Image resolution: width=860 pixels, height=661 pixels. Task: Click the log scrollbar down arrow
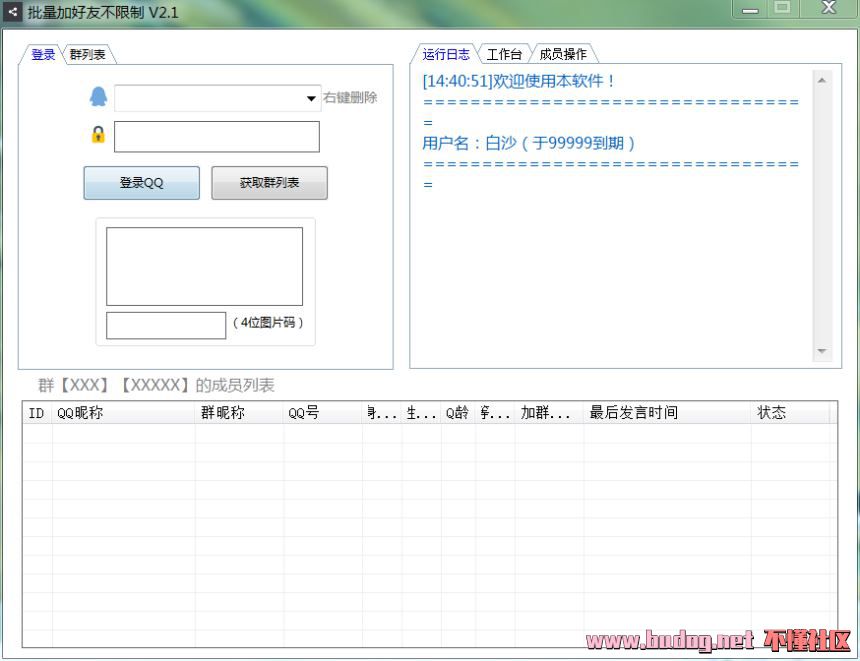click(x=822, y=352)
